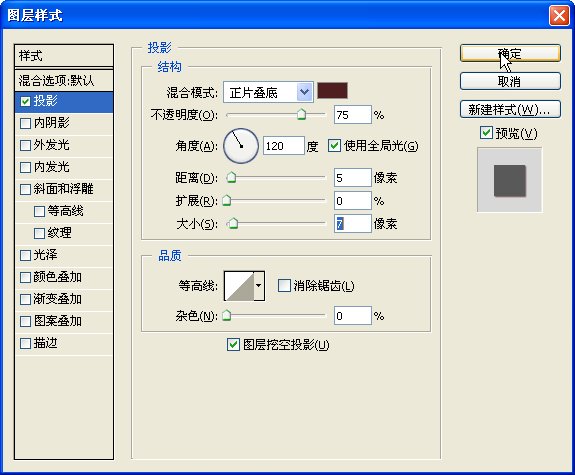
Task: Toggle 使用全局光 checkbox
Action: coord(334,146)
